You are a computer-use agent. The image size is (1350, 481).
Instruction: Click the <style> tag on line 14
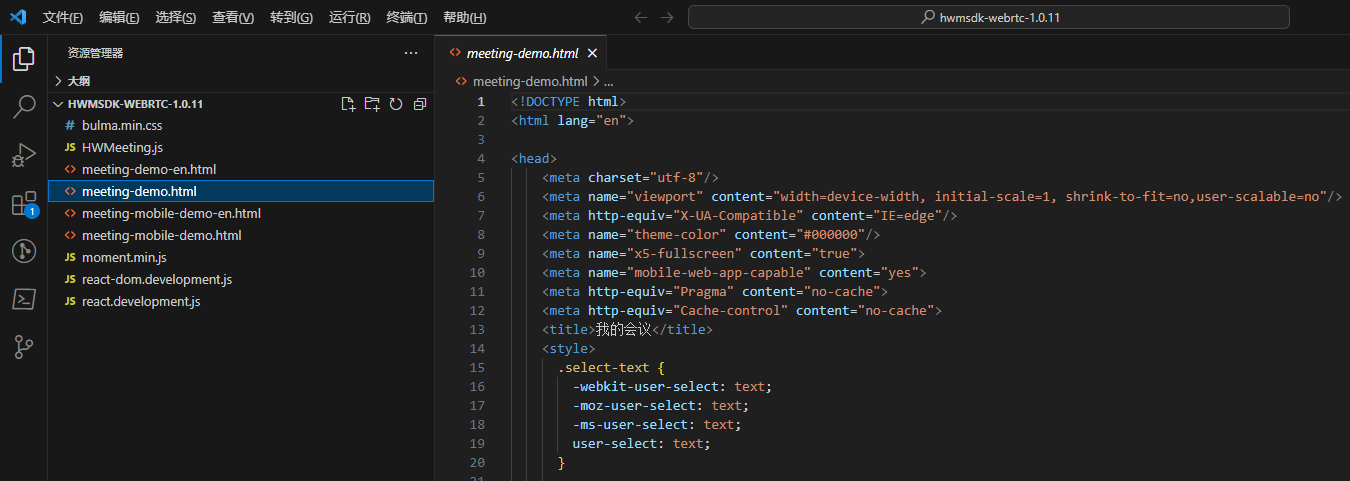point(568,349)
